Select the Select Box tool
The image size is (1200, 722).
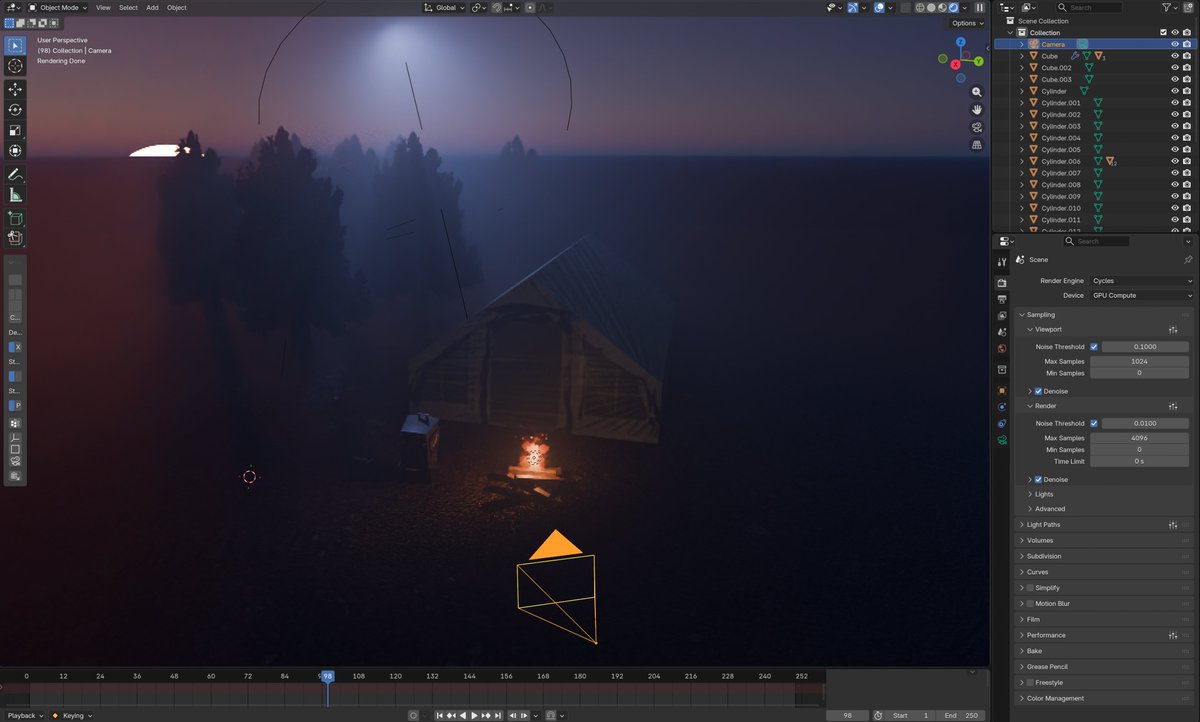[15, 45]
